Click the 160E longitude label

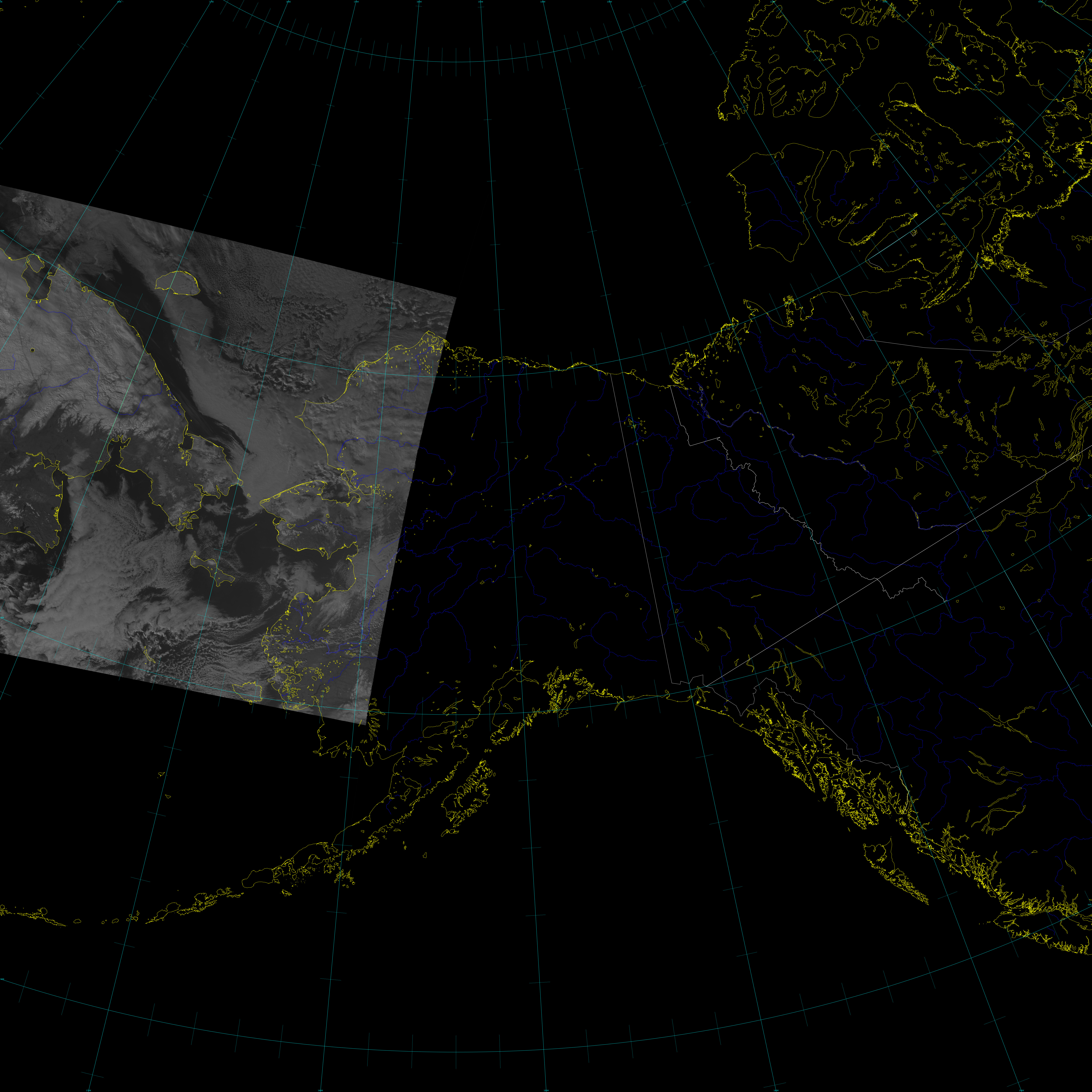(119, 2)
